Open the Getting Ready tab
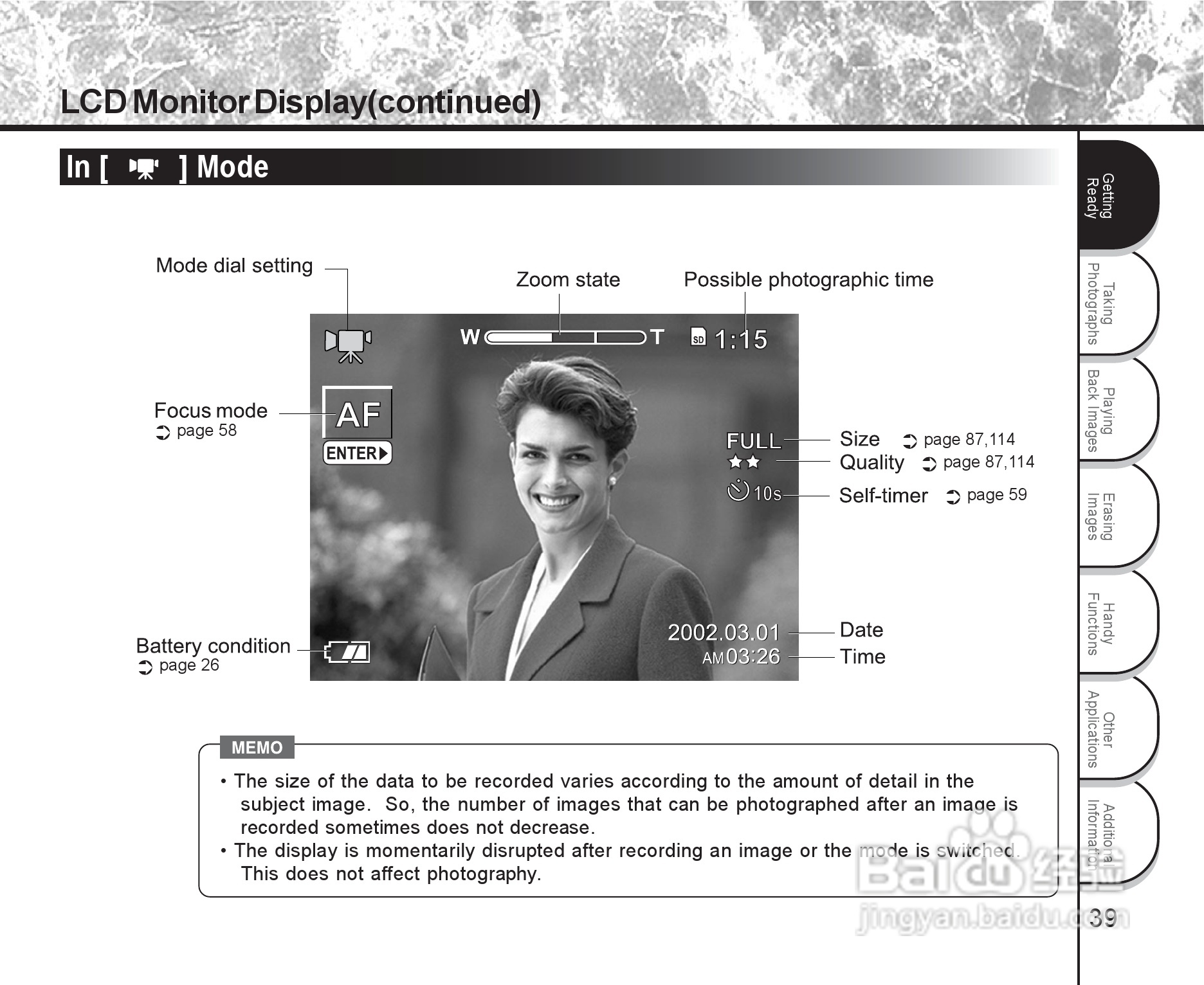The image size is (1204, 985). 1118,195
